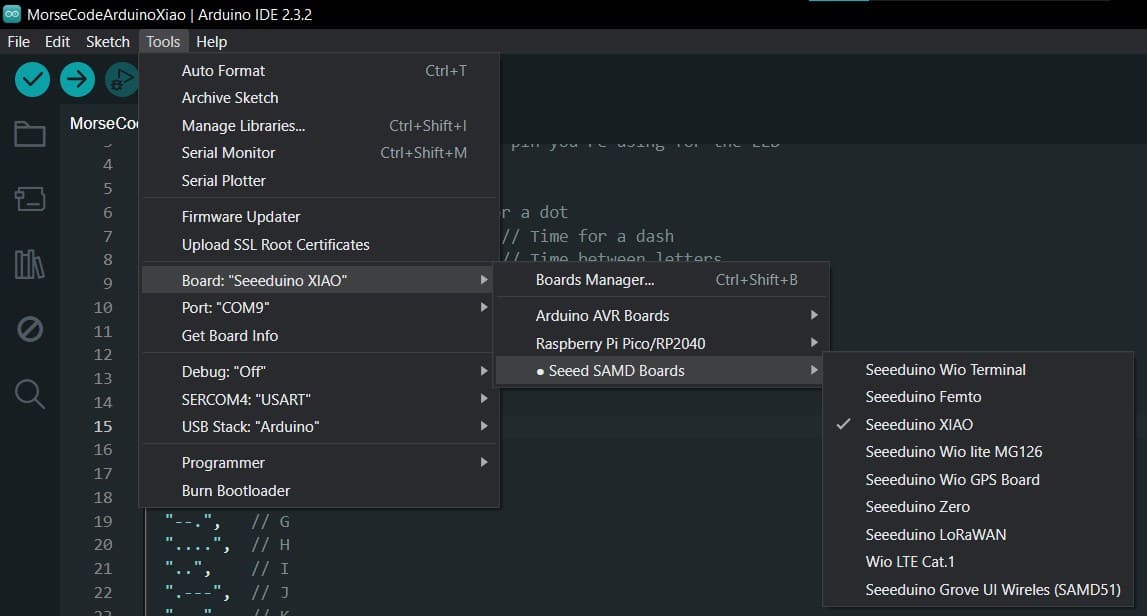
Task: Close the Tools menu from menu bar
Action: coord(163,42)
